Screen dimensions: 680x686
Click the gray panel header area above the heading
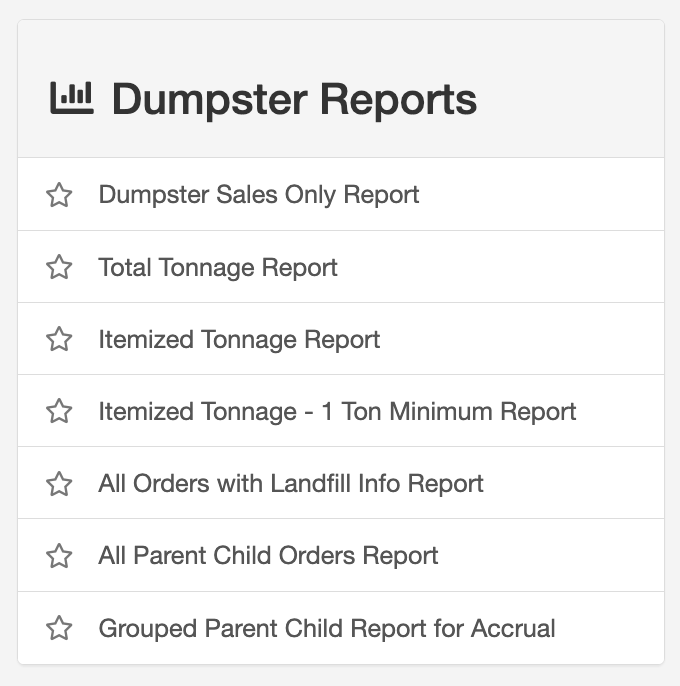[340, 42]
